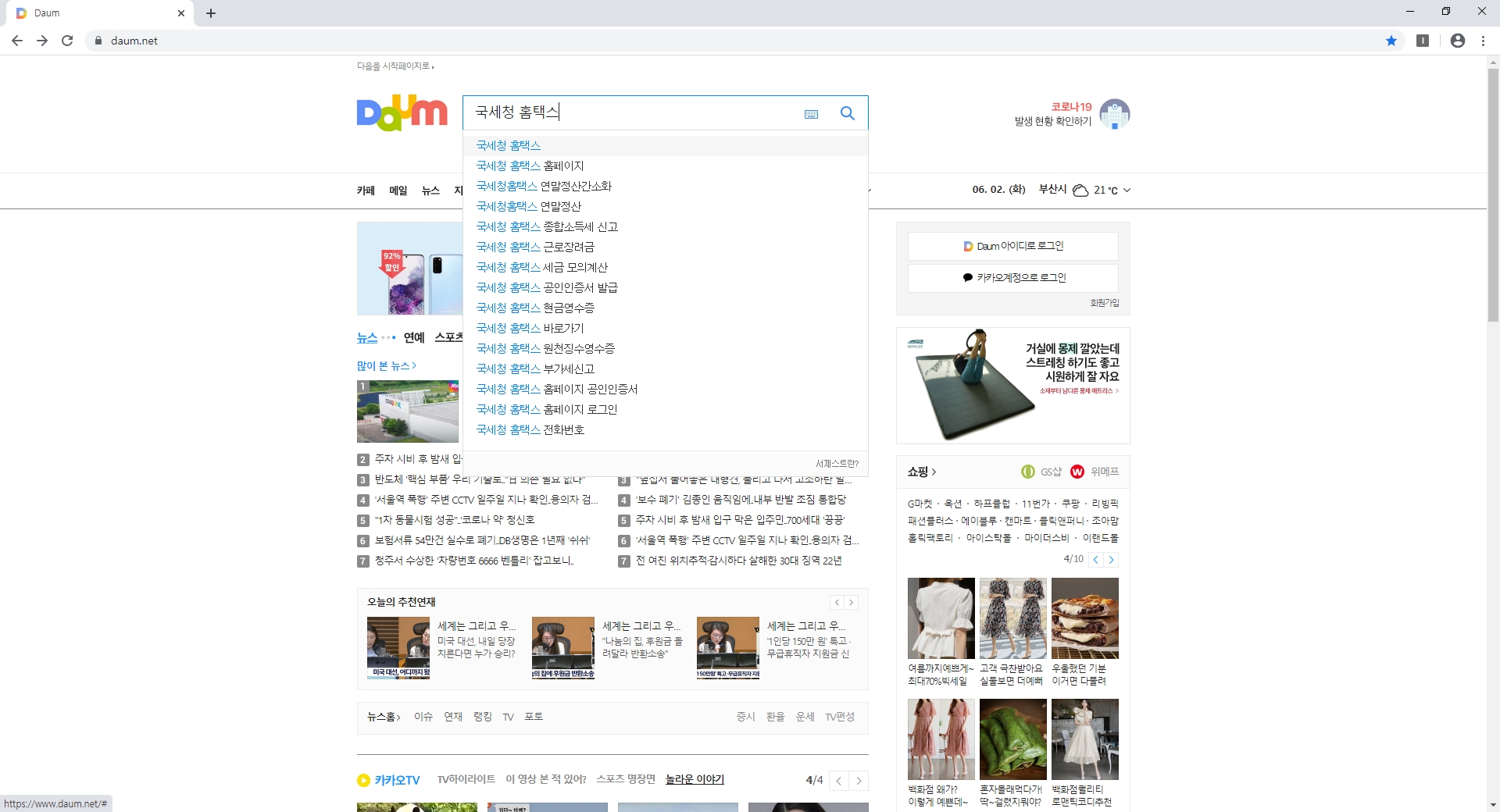Click the extension icon next to bookmark star

(1423, 41)
